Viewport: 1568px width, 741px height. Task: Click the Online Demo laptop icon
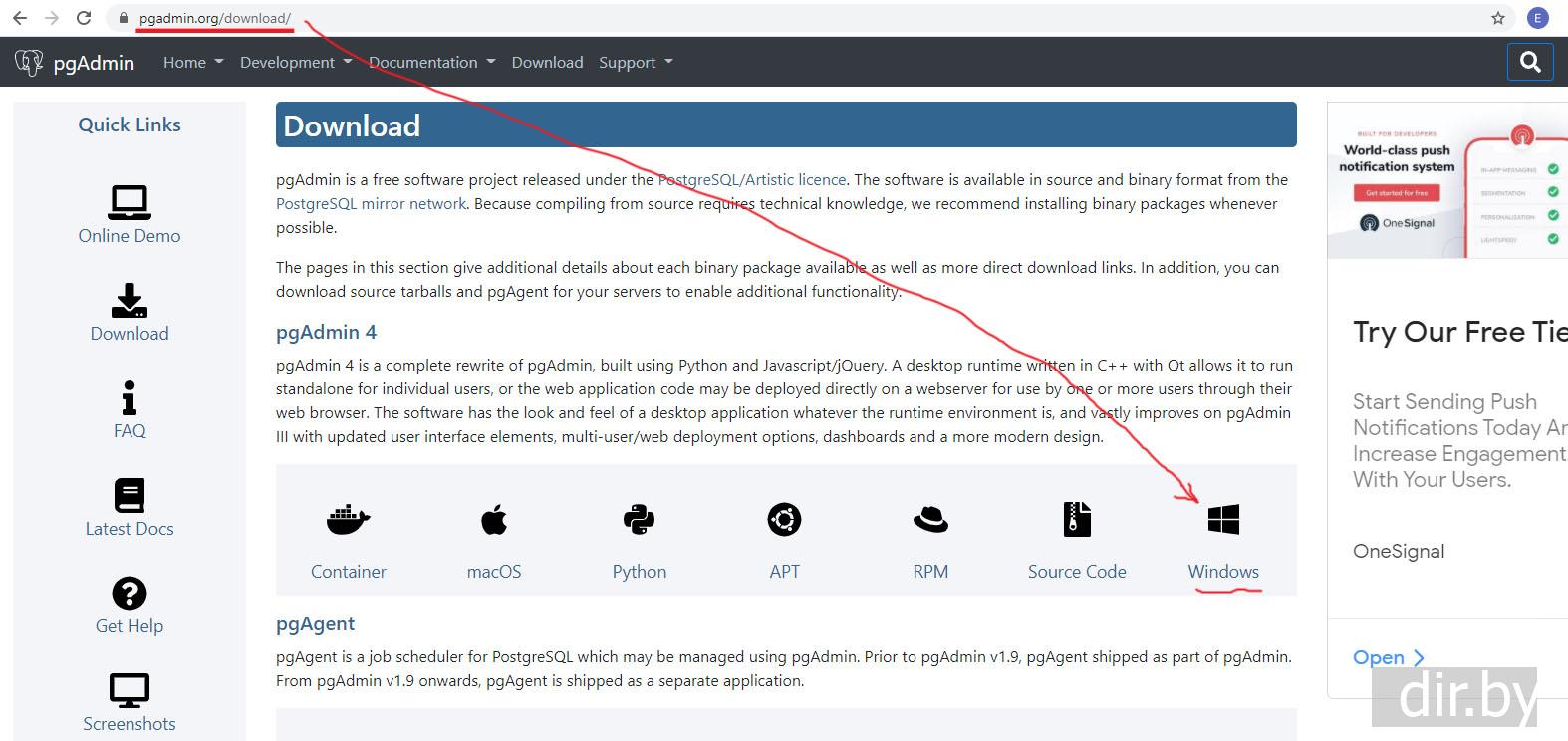click(130, 202)
